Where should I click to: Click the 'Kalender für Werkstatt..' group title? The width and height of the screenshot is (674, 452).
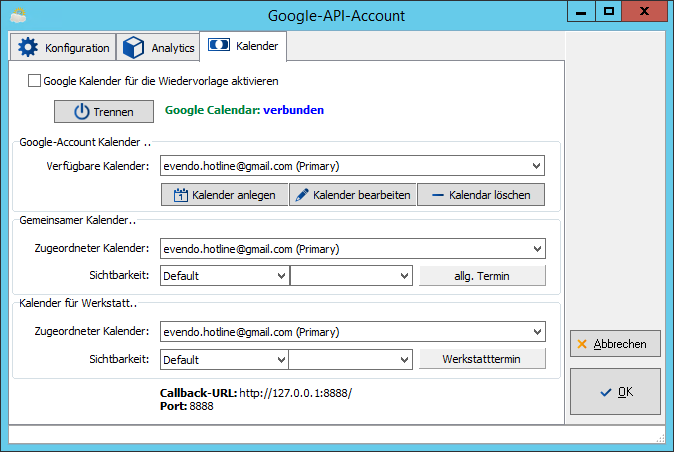click(78, 303)
